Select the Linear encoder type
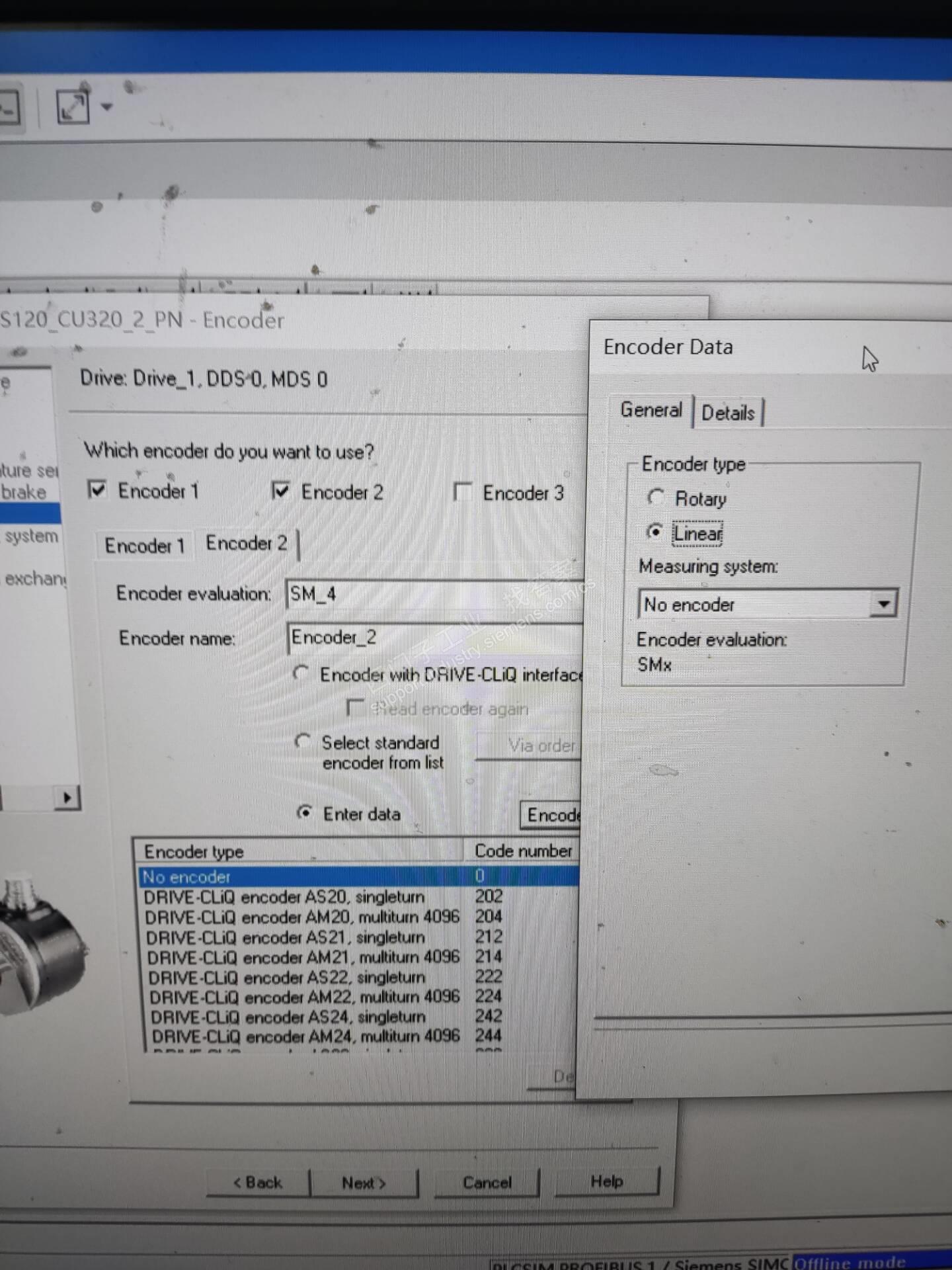 pyautogui.click(x=654, y=532)
